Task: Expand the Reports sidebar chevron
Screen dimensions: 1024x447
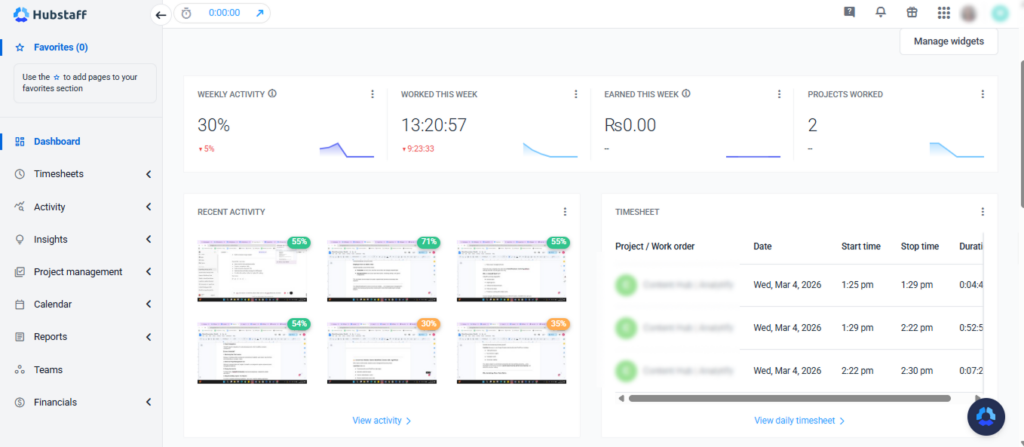Action: (148, 337)
